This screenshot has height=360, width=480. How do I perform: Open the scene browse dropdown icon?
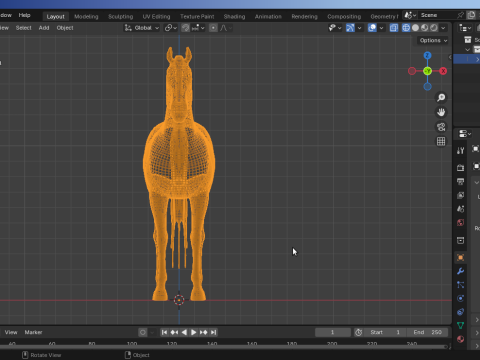(x=410, y=15)
